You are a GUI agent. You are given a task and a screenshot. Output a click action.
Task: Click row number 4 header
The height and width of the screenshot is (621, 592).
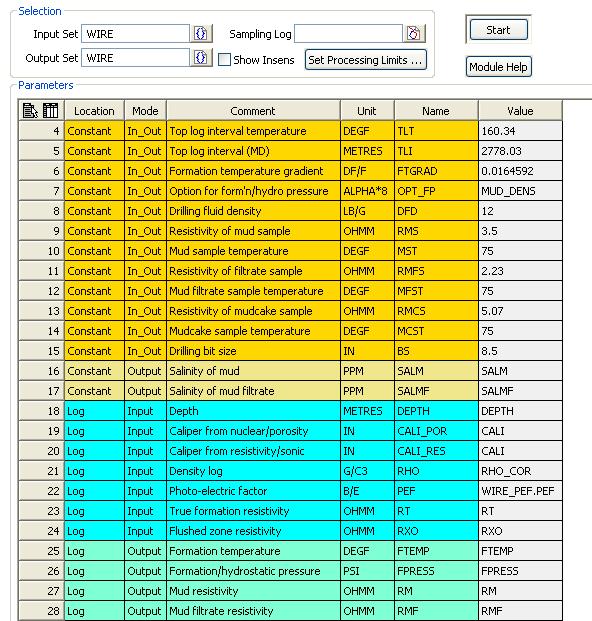tap(41, 131)
